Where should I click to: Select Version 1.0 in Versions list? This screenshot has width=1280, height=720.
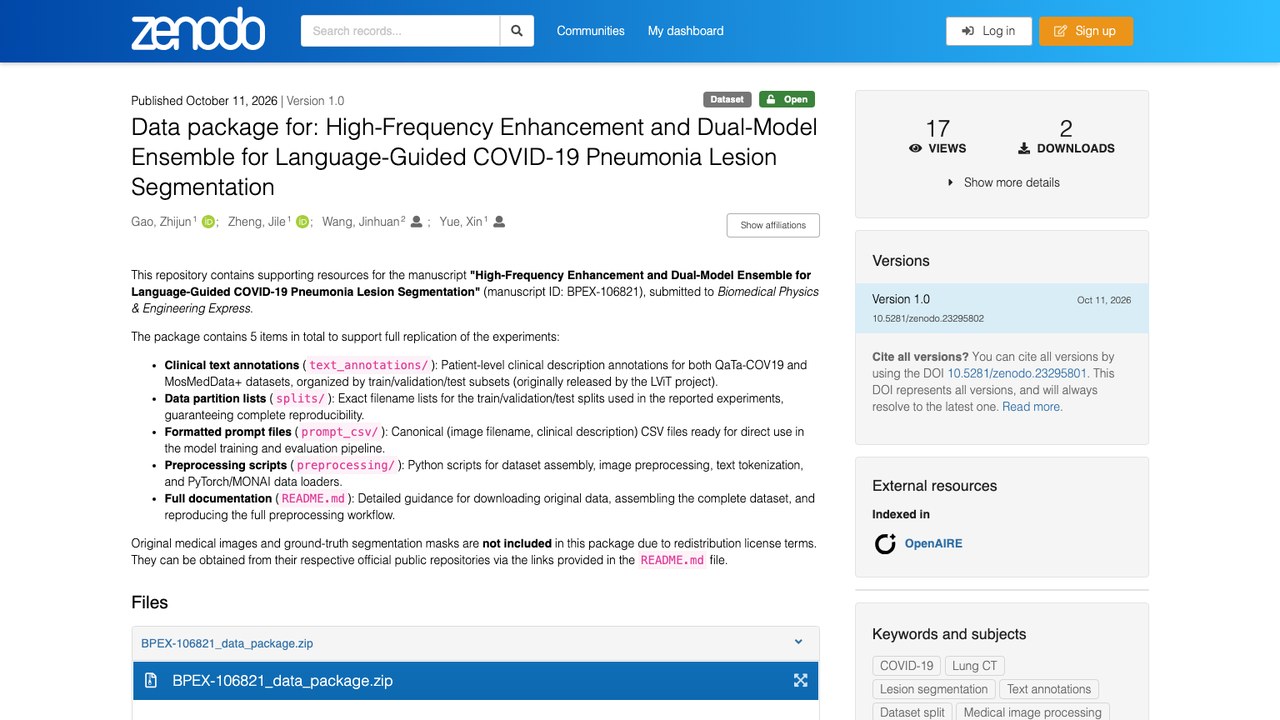click(x=1002, y=308)
